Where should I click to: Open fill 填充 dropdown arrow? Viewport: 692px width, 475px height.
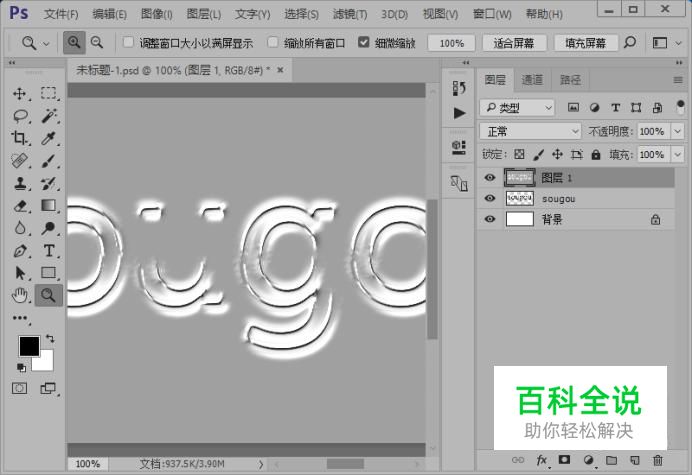678,154
